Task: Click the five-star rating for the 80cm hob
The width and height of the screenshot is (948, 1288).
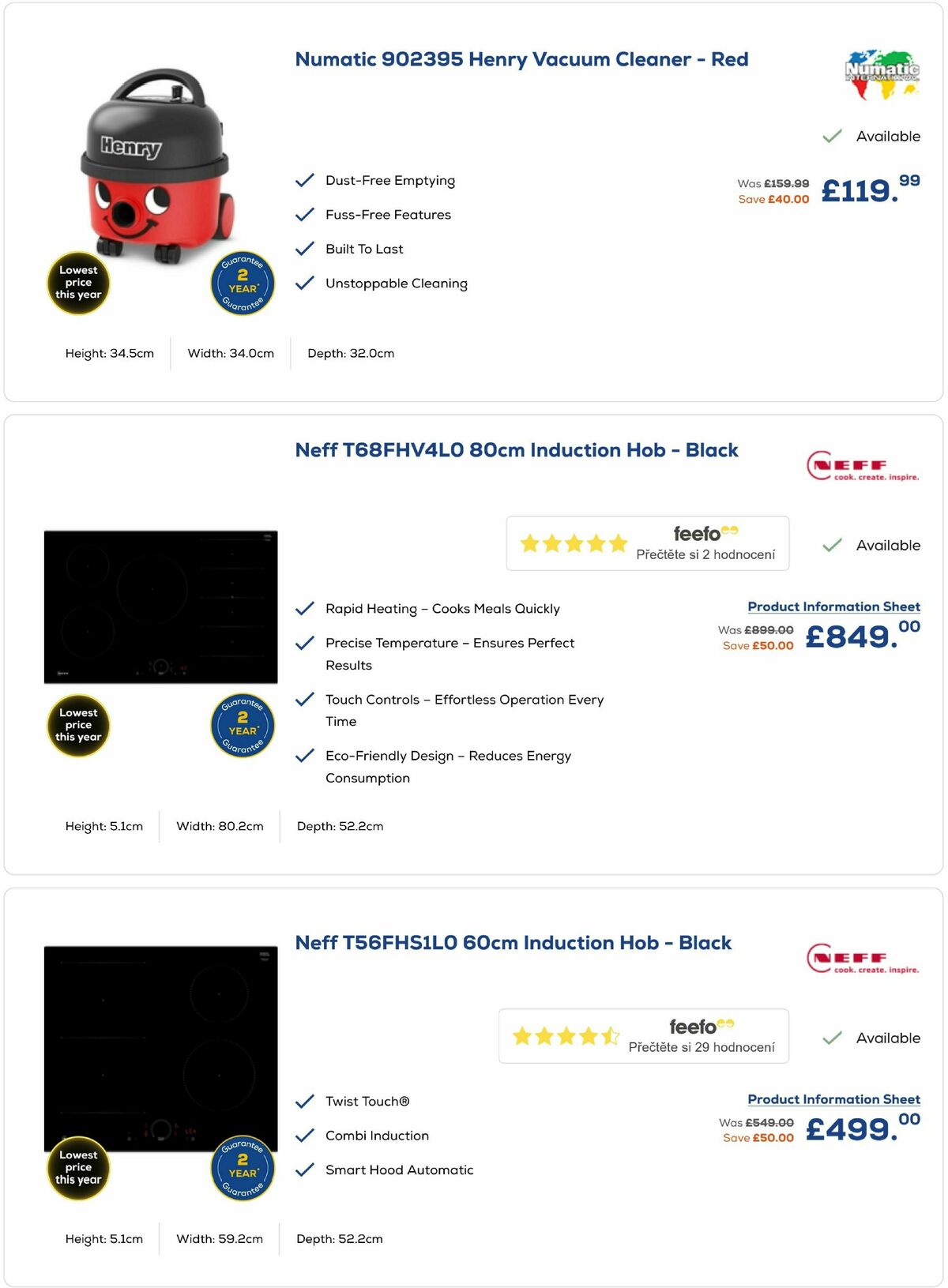Action: click(573, 543)
